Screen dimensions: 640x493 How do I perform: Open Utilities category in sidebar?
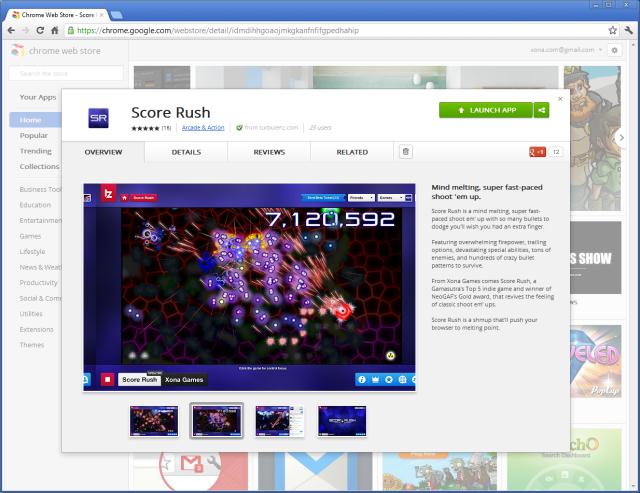(31, 313)
